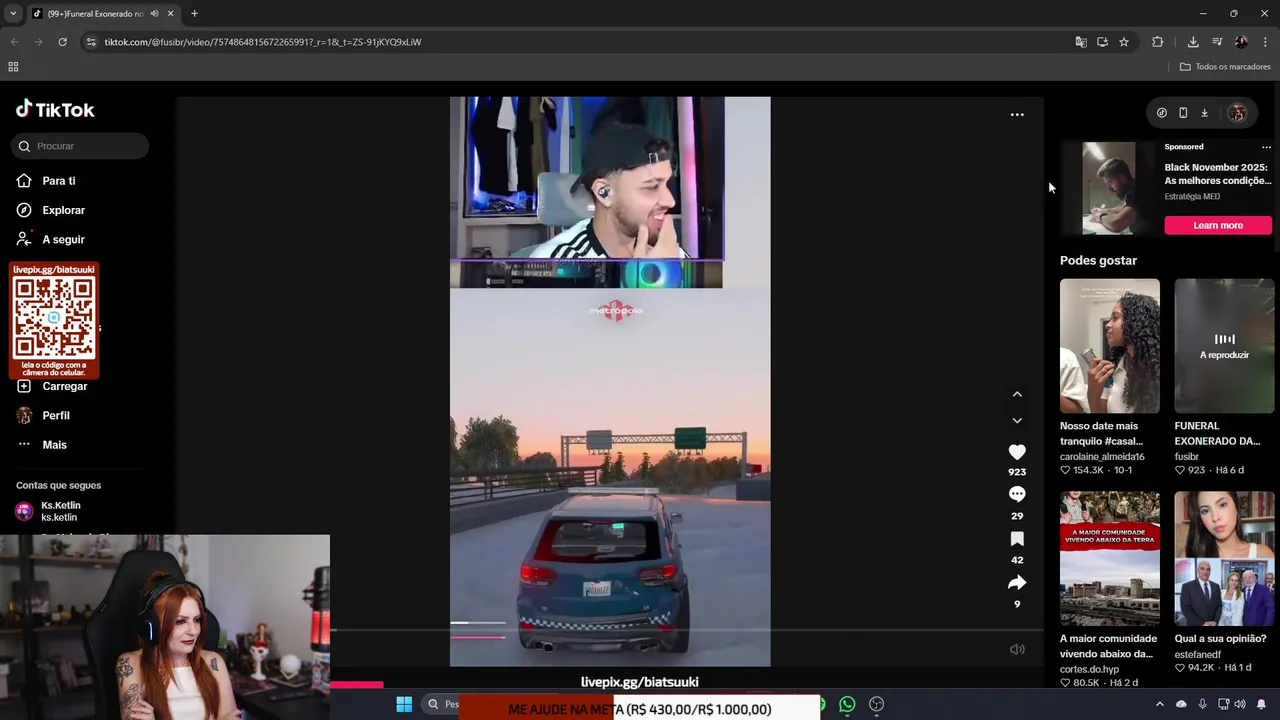Click the Procurar search field
The width and height of the screenshot is (1280, 720).
(x=81, y=146)
